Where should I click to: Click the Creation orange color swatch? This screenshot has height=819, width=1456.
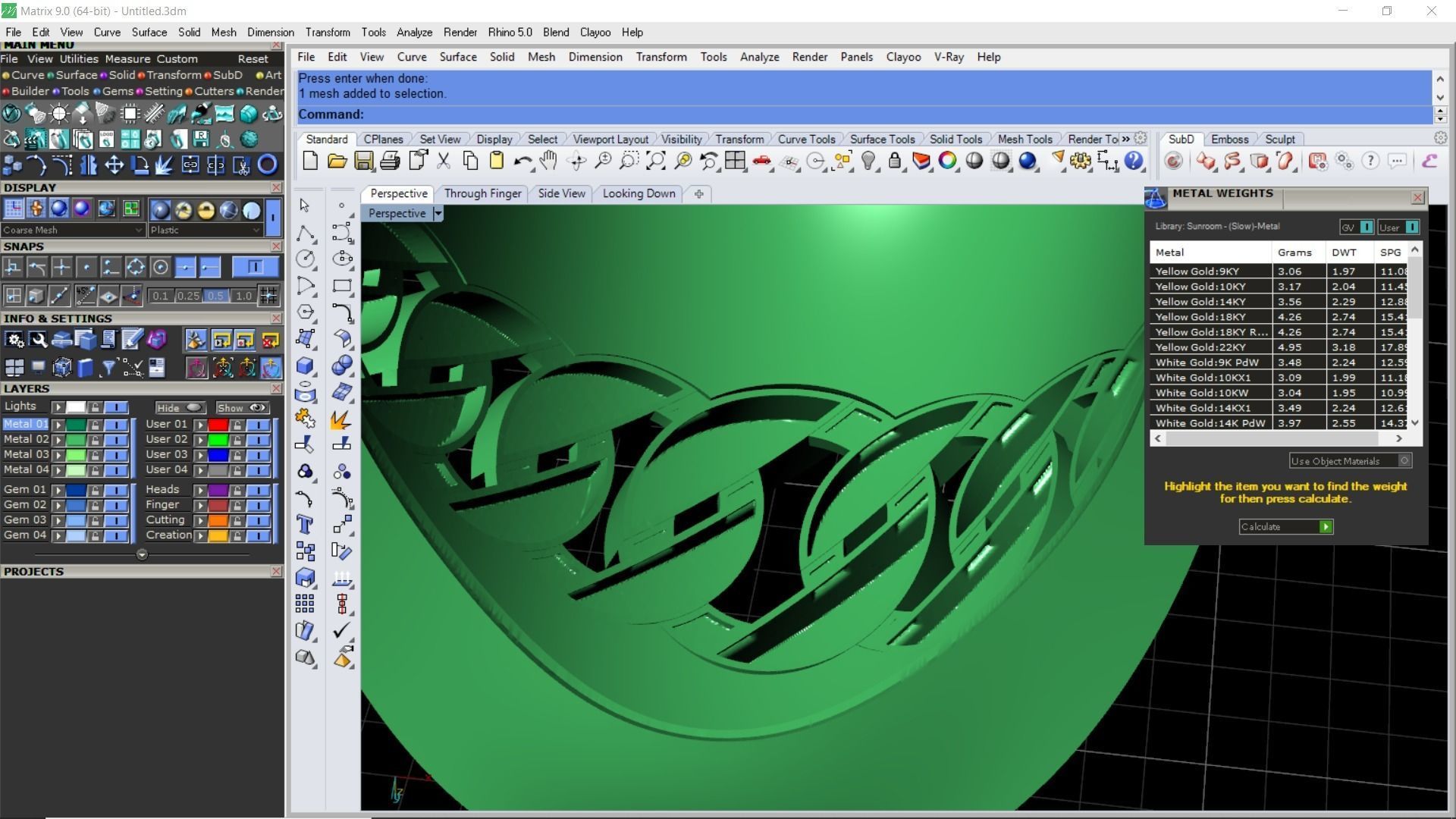tap(218, 535)
